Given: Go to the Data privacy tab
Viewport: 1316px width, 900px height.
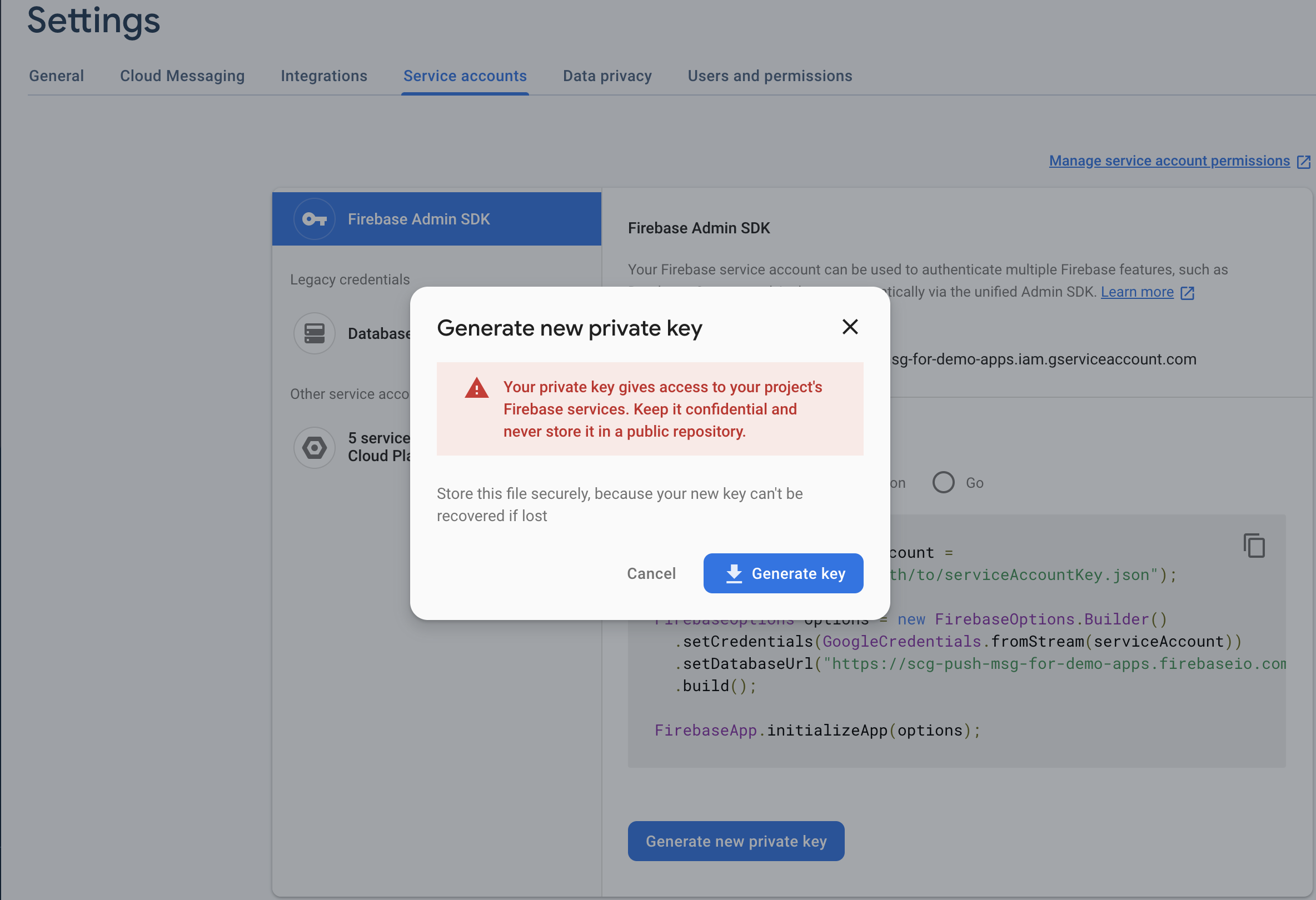Looking at the screenshot, I should [607, 76].
